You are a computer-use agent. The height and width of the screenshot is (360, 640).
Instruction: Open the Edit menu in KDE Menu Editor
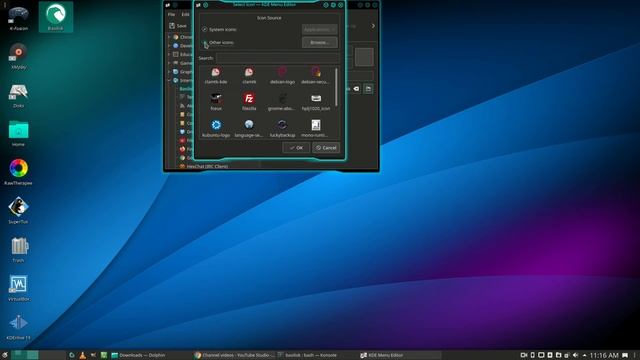[x=185, y=14]
